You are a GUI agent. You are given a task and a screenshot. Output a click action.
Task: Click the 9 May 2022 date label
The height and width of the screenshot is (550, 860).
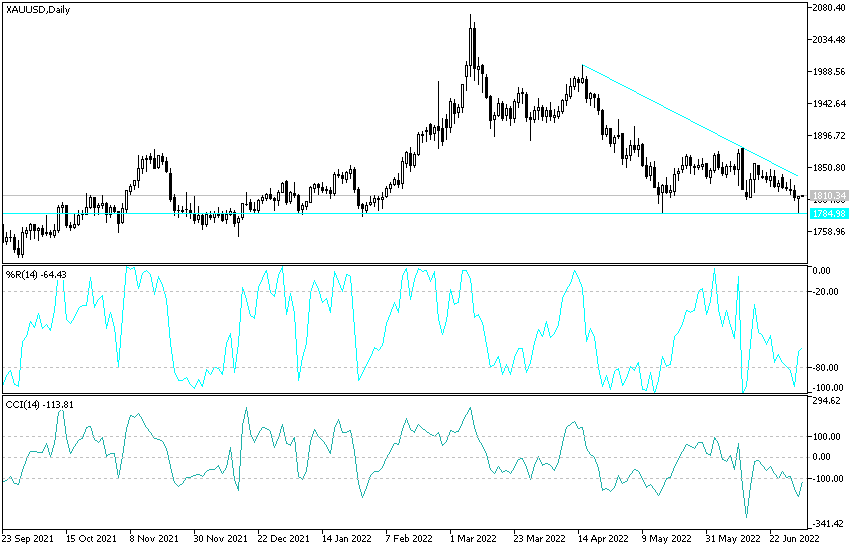(x=666, y=538)
